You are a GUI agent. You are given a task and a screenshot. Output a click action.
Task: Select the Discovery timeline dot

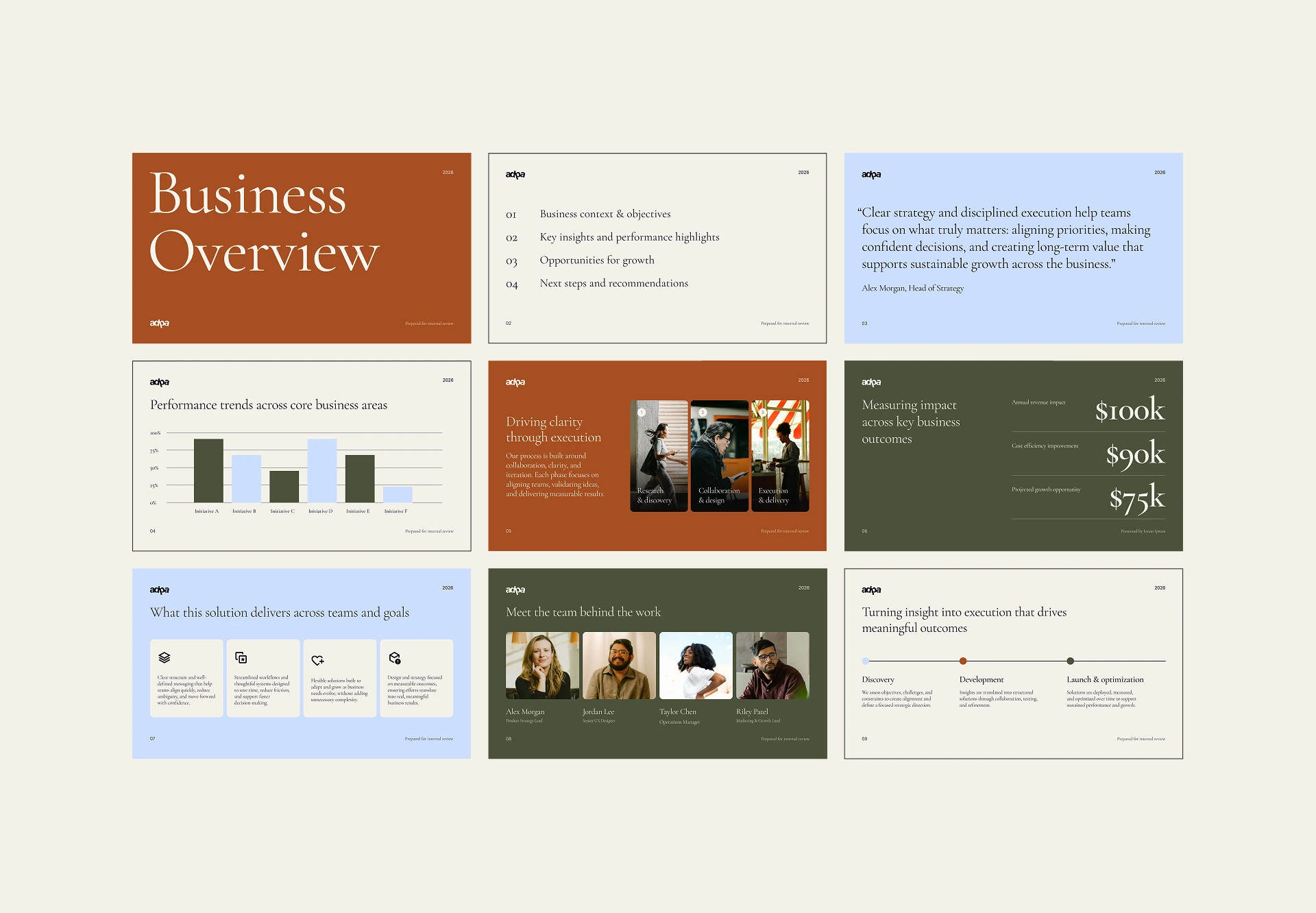pyautogui.click(x=866, y=661)
